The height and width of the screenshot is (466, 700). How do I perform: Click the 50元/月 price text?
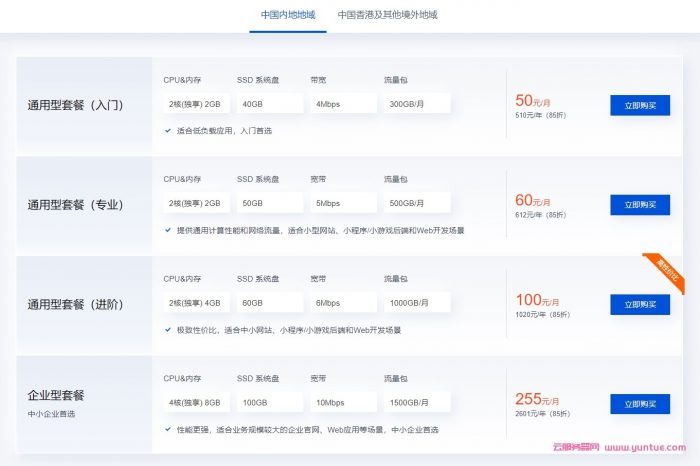[x=532, y=101]
